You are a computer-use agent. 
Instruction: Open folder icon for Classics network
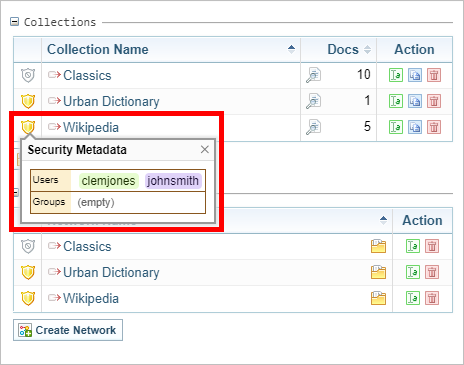coord(378,246)
